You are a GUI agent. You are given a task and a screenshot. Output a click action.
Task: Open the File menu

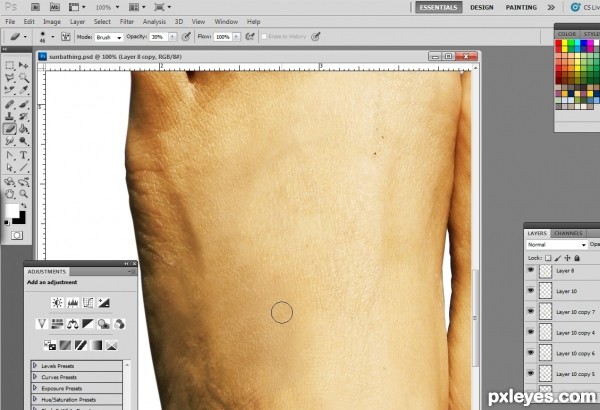pos(10,22)
